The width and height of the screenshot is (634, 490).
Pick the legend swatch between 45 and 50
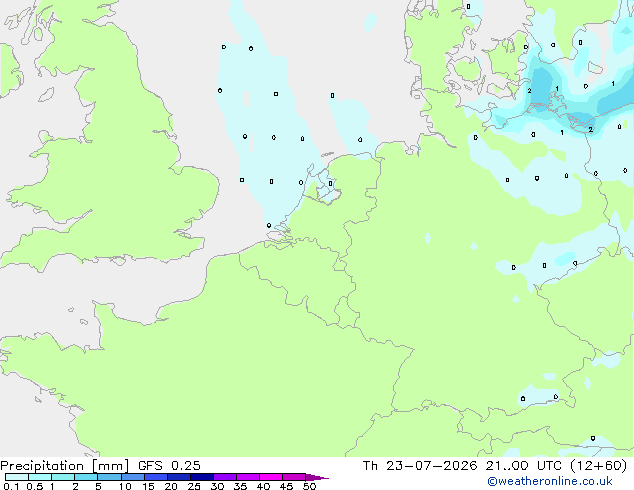pos(294,477)
